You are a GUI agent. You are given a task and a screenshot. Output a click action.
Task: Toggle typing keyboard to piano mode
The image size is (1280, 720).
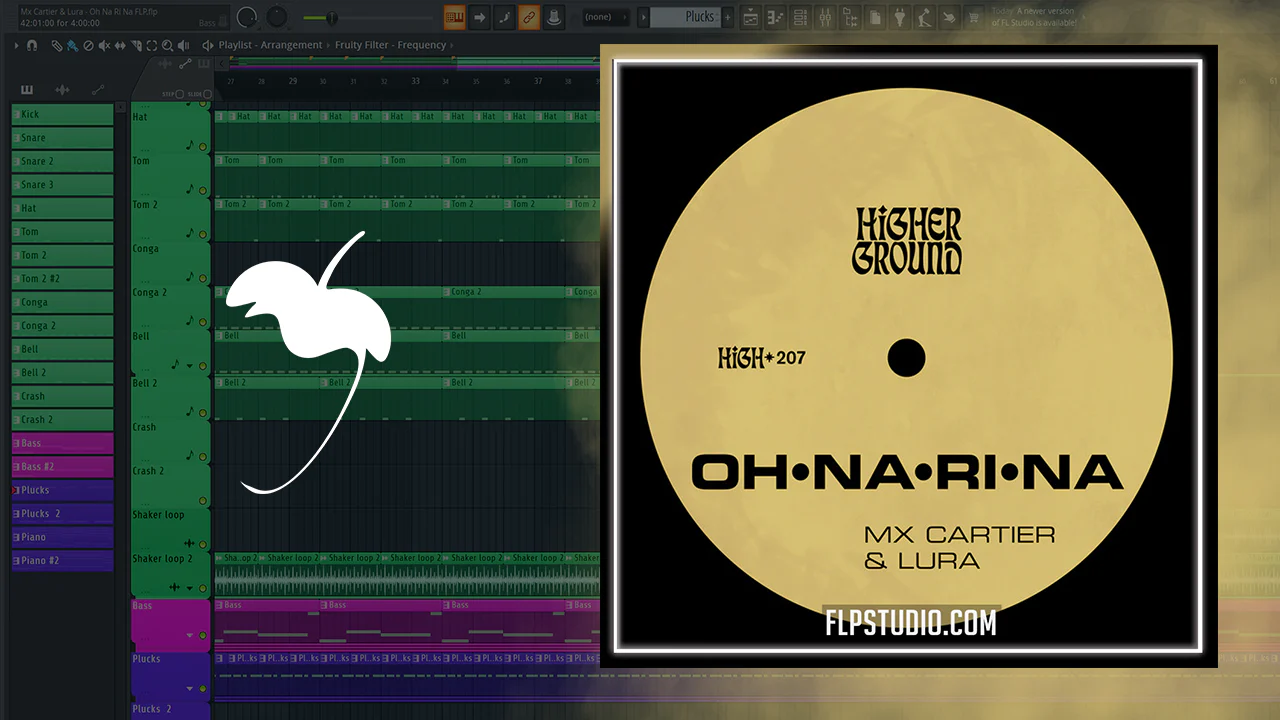[454, 17]
